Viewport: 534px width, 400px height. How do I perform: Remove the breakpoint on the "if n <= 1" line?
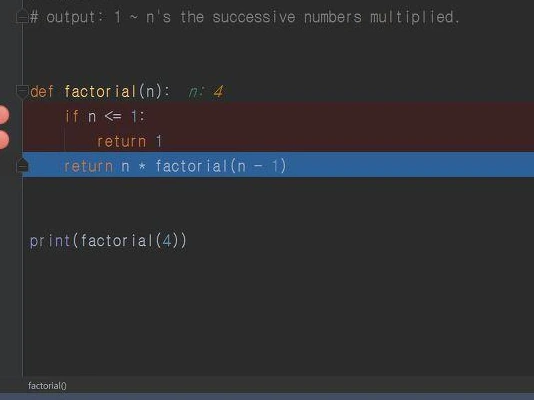tap(3, 114)
